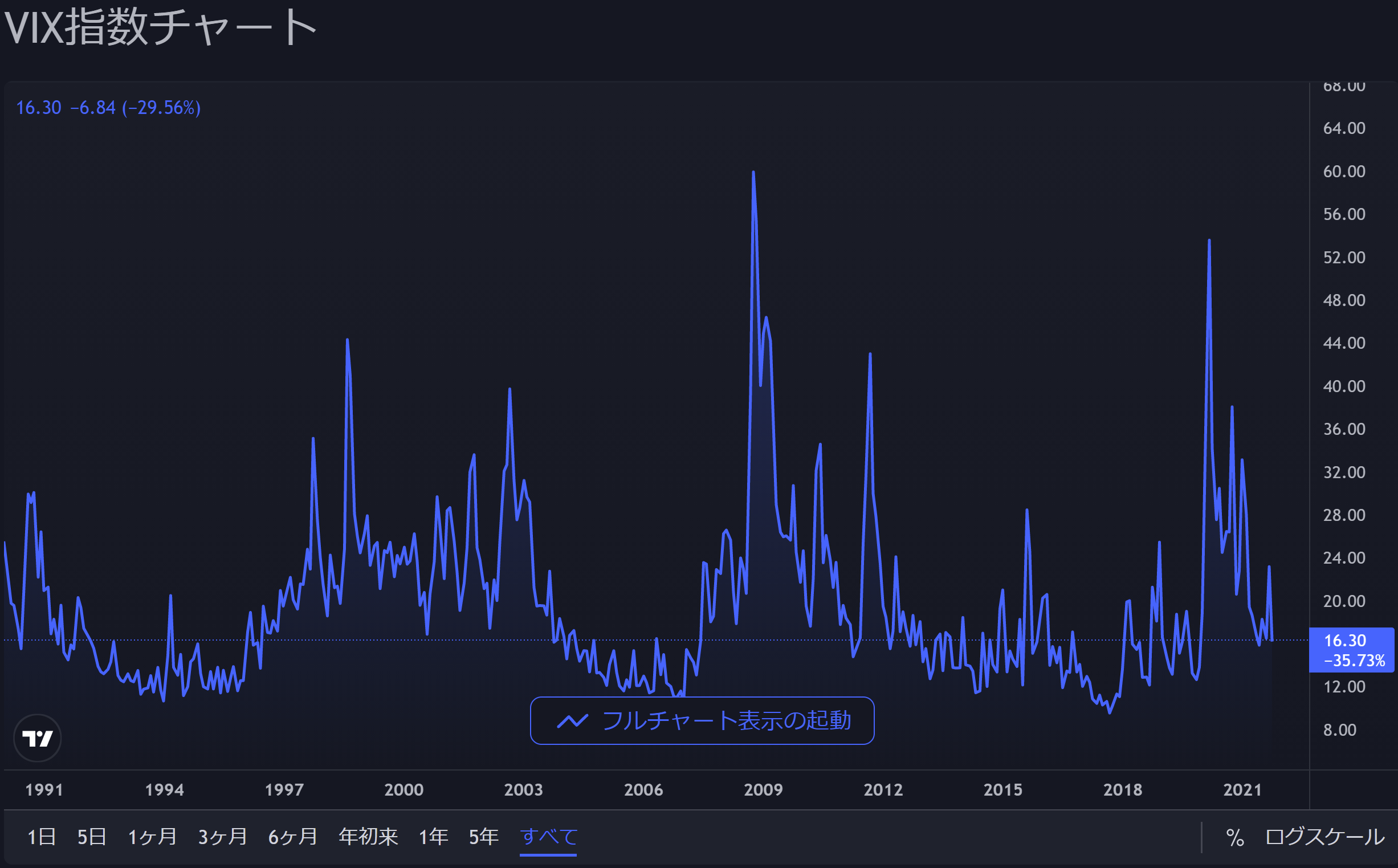The image size is (1398, 868).
Task: Toggle log scale (ログスケール)
Action: coord(1324,837)
